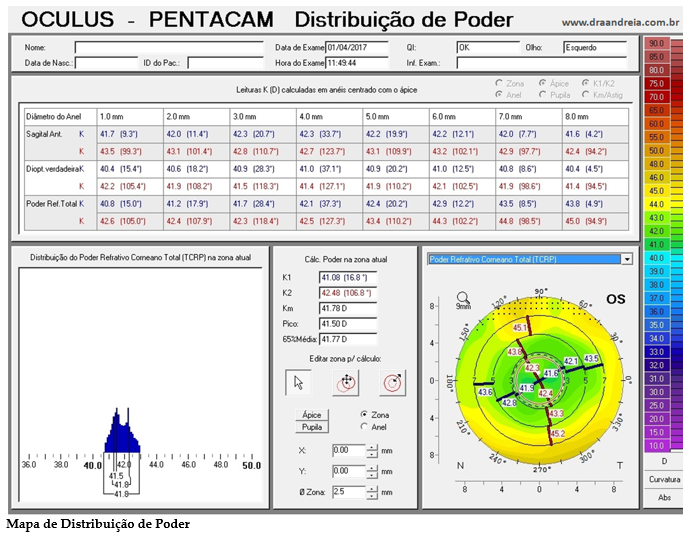The height and width of the screenshot is (534, 685).
Task: Click the Y offset input 0.00
Action: coord(349,471)
